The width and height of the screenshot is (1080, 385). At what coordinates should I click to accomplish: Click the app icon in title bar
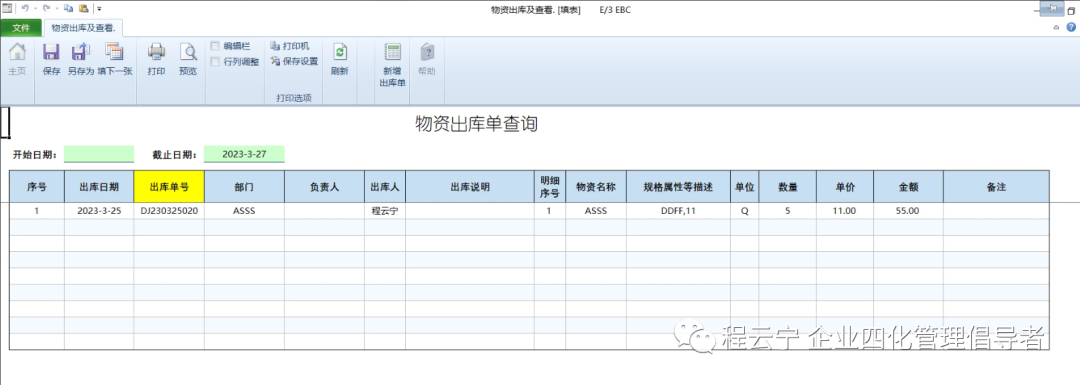pos(6,8)
